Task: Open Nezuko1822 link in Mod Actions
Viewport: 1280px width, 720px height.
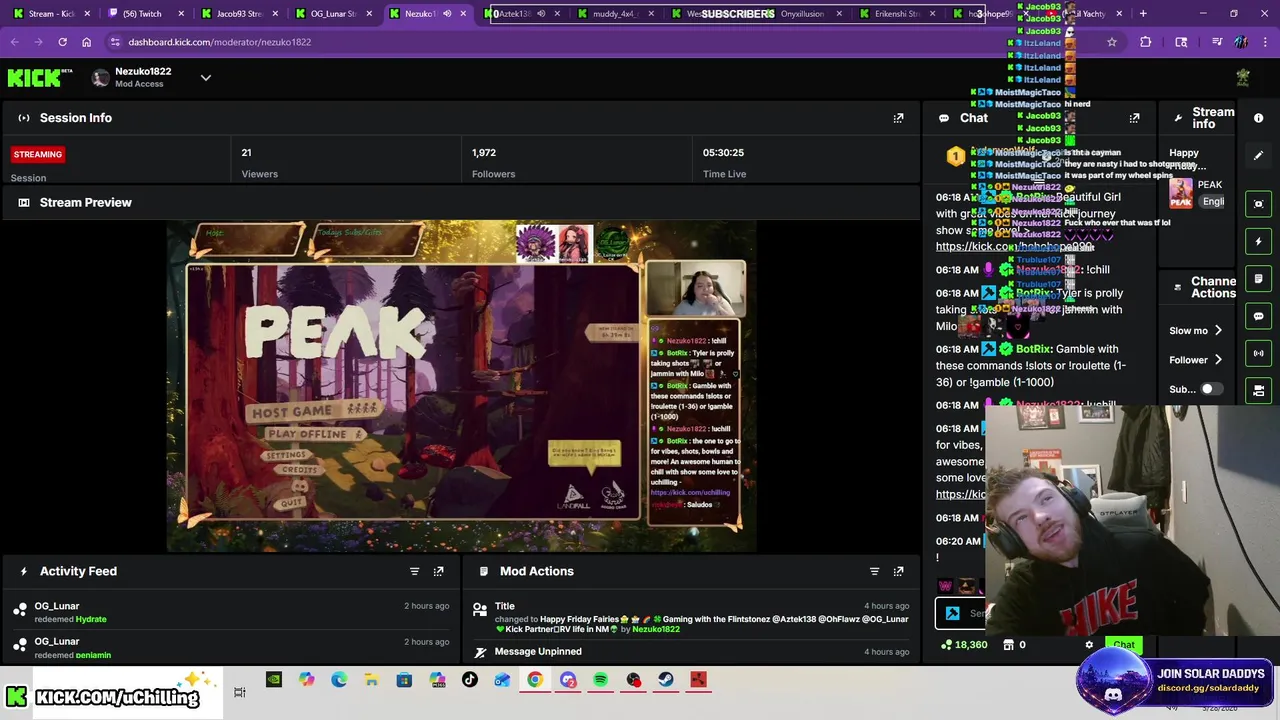Action: tap(656, 629)
